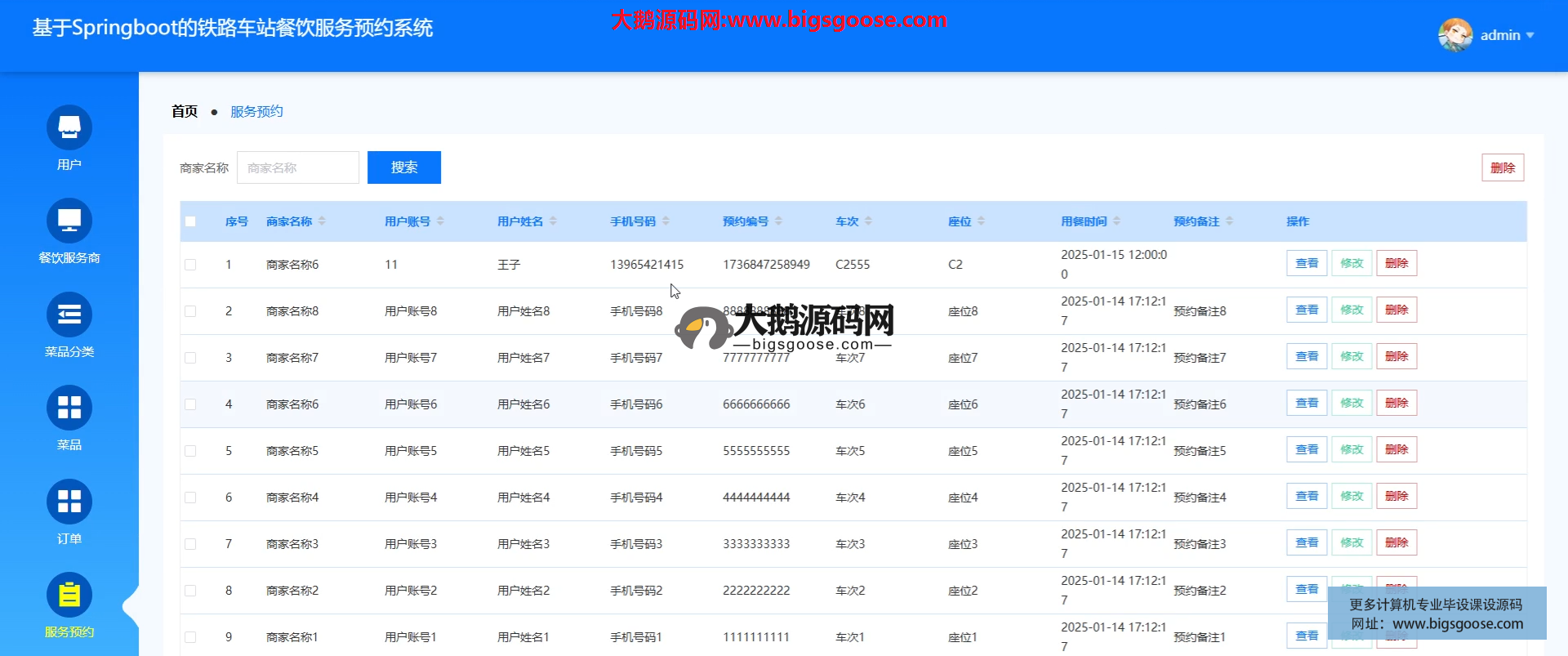Open the 用户 sidebar icon
The width and height of the screenshot is (1568, 656).
[69, 127]
